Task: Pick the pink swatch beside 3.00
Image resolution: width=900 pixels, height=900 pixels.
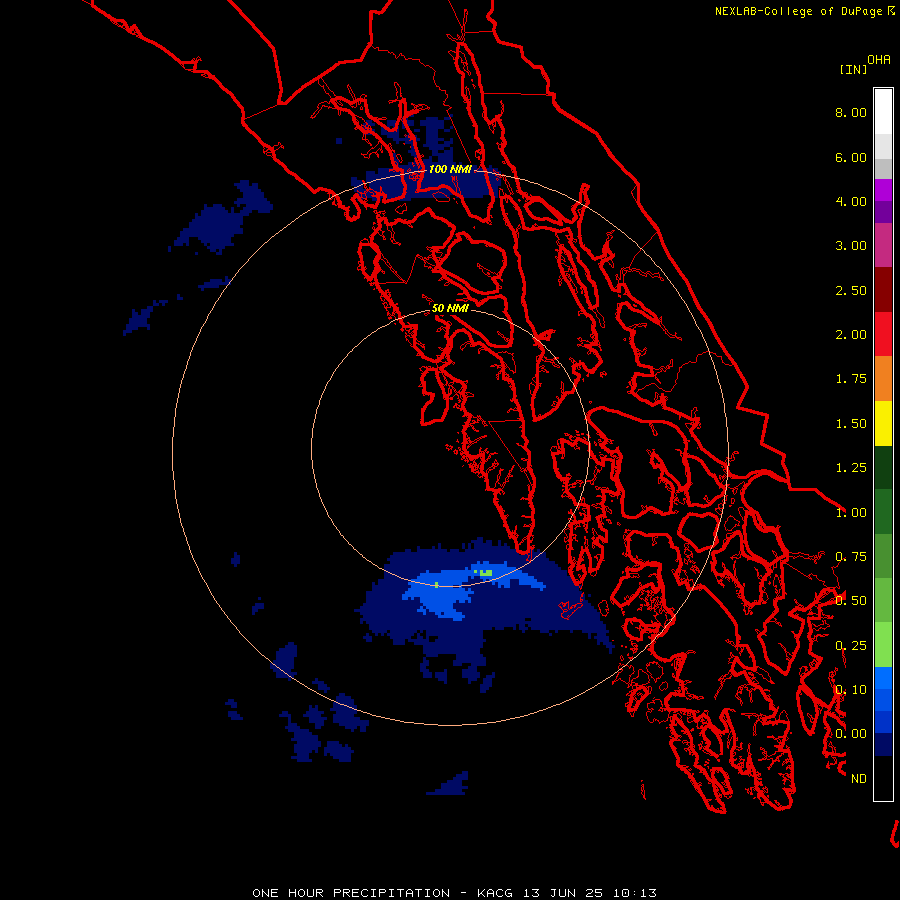Action: [883, 245]
